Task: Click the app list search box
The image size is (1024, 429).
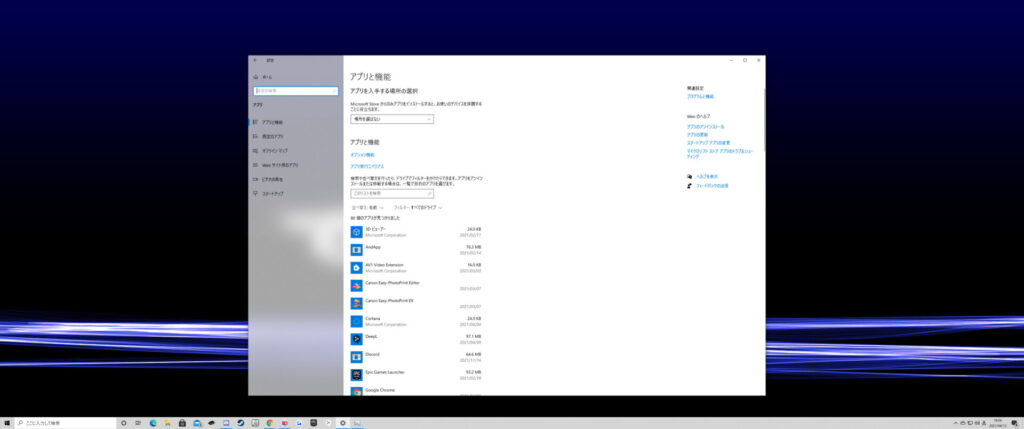Action: coord(392,194)
